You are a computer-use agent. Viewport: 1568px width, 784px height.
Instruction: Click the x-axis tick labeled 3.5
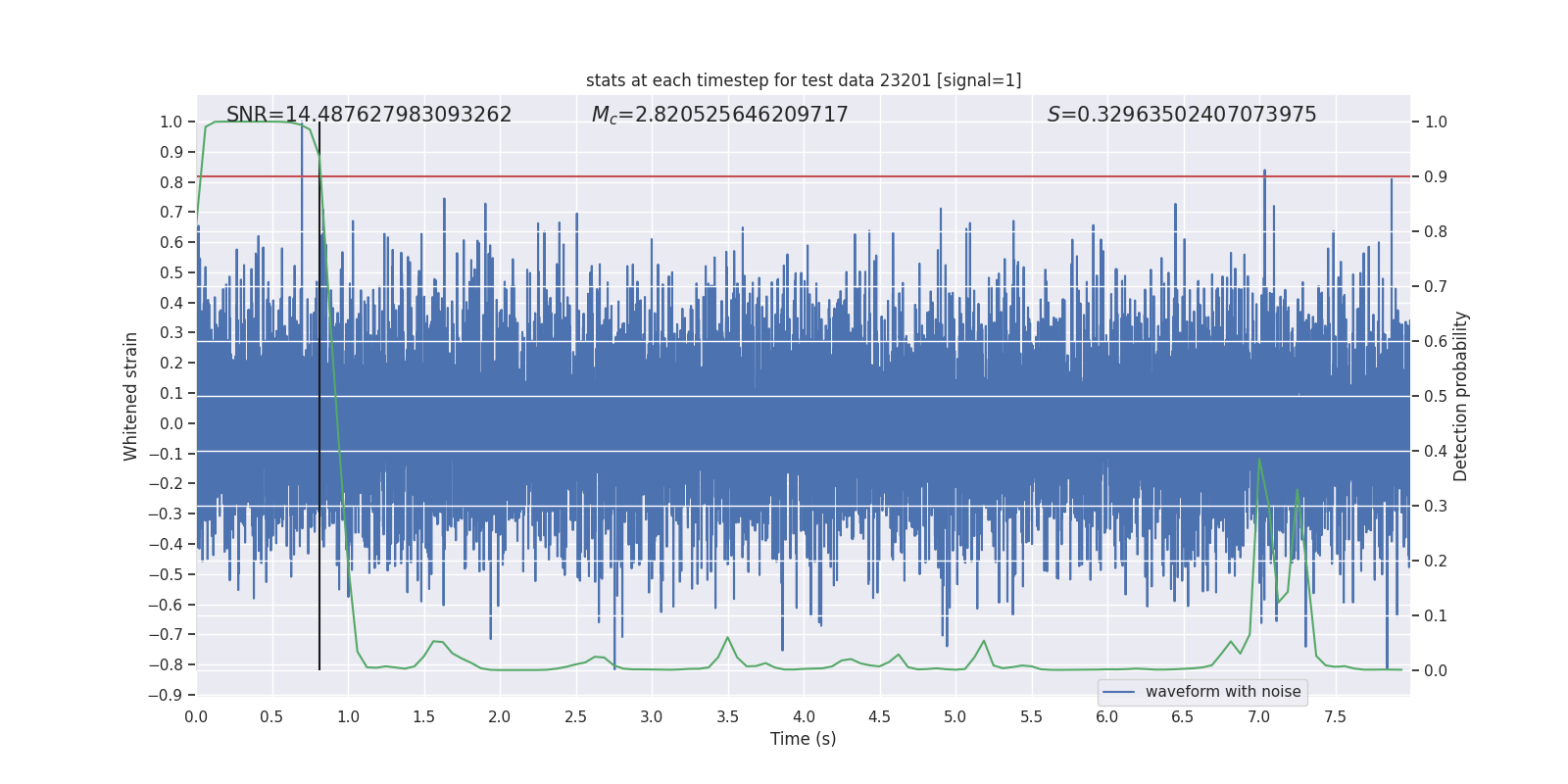tap(727, 716)
